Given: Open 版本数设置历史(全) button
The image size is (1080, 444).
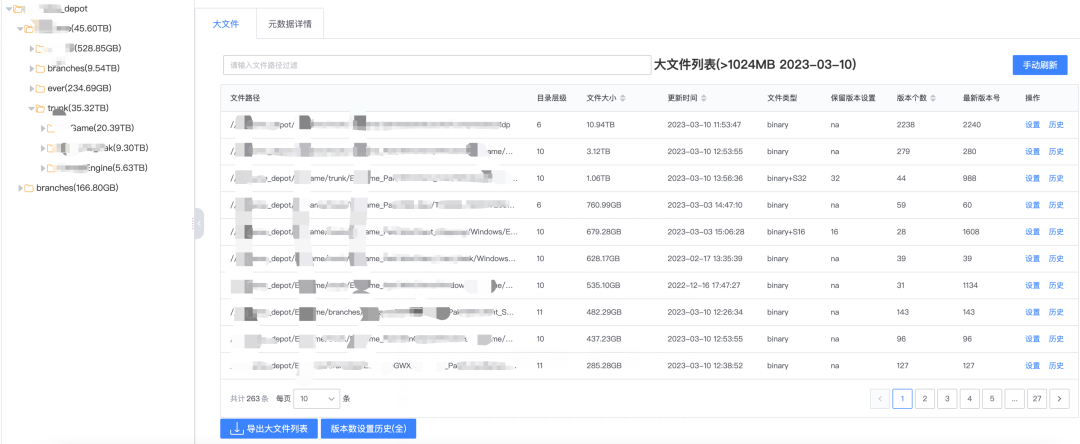Looking at the screenshot, I should click(368, 428).
